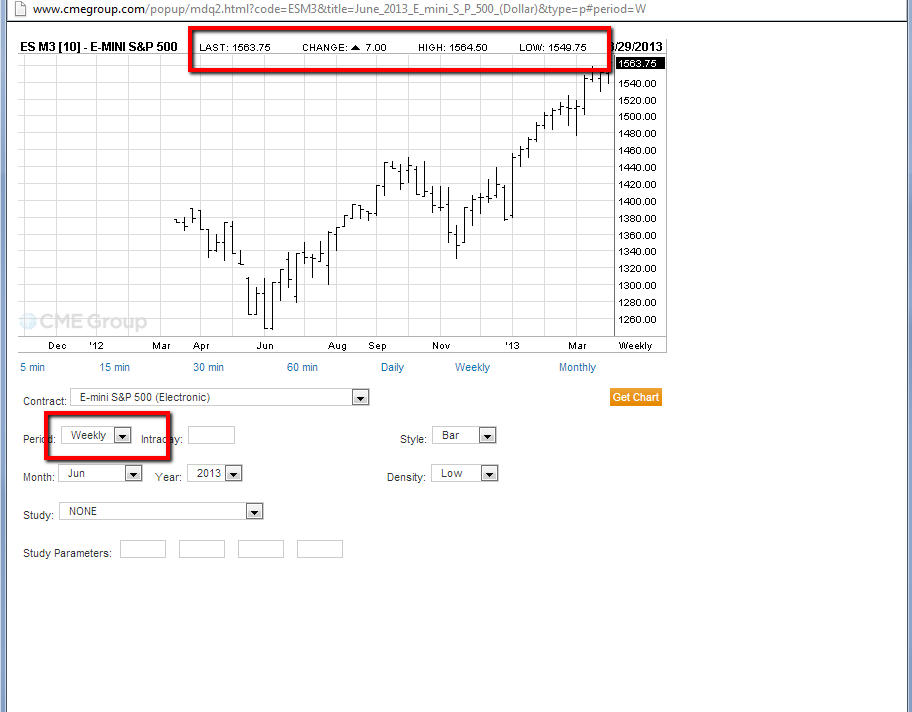
Task: Select the Daily chart link
Action: point(393,367)
